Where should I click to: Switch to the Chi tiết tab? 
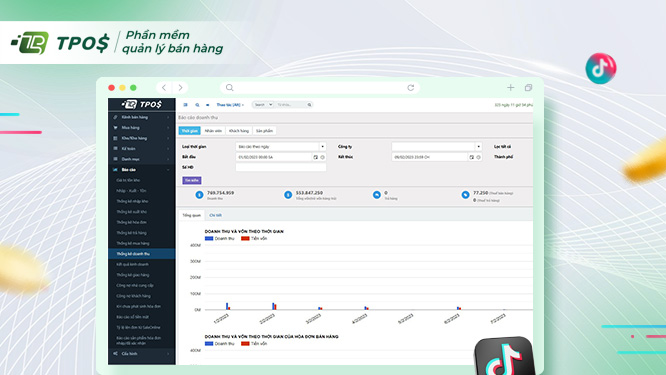point(215,215)
